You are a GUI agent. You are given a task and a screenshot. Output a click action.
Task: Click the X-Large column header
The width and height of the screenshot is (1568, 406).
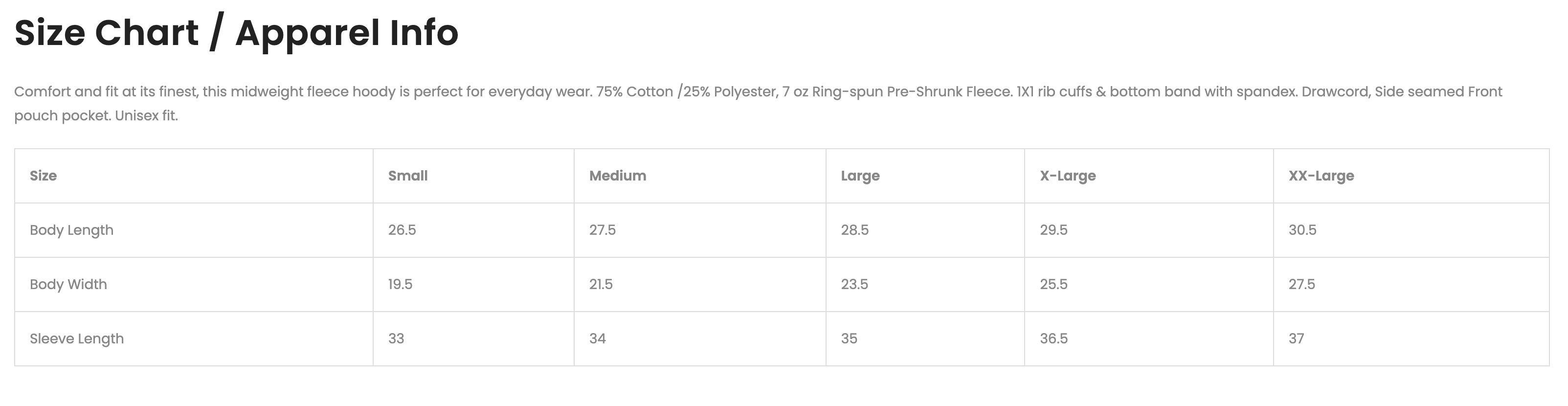coord(1067,176)
